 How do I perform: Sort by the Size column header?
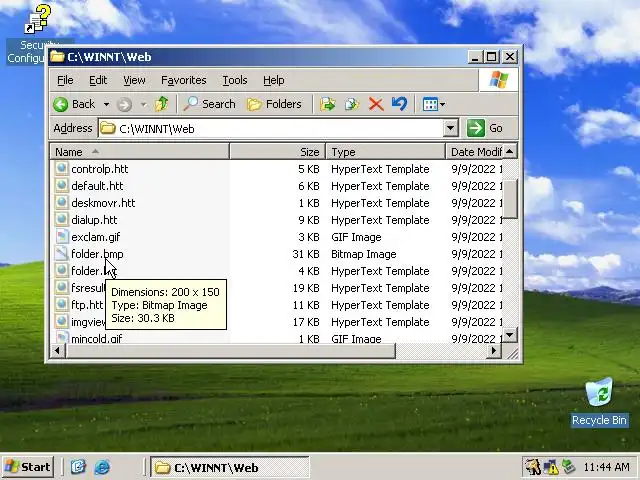[x=278, y=152]
